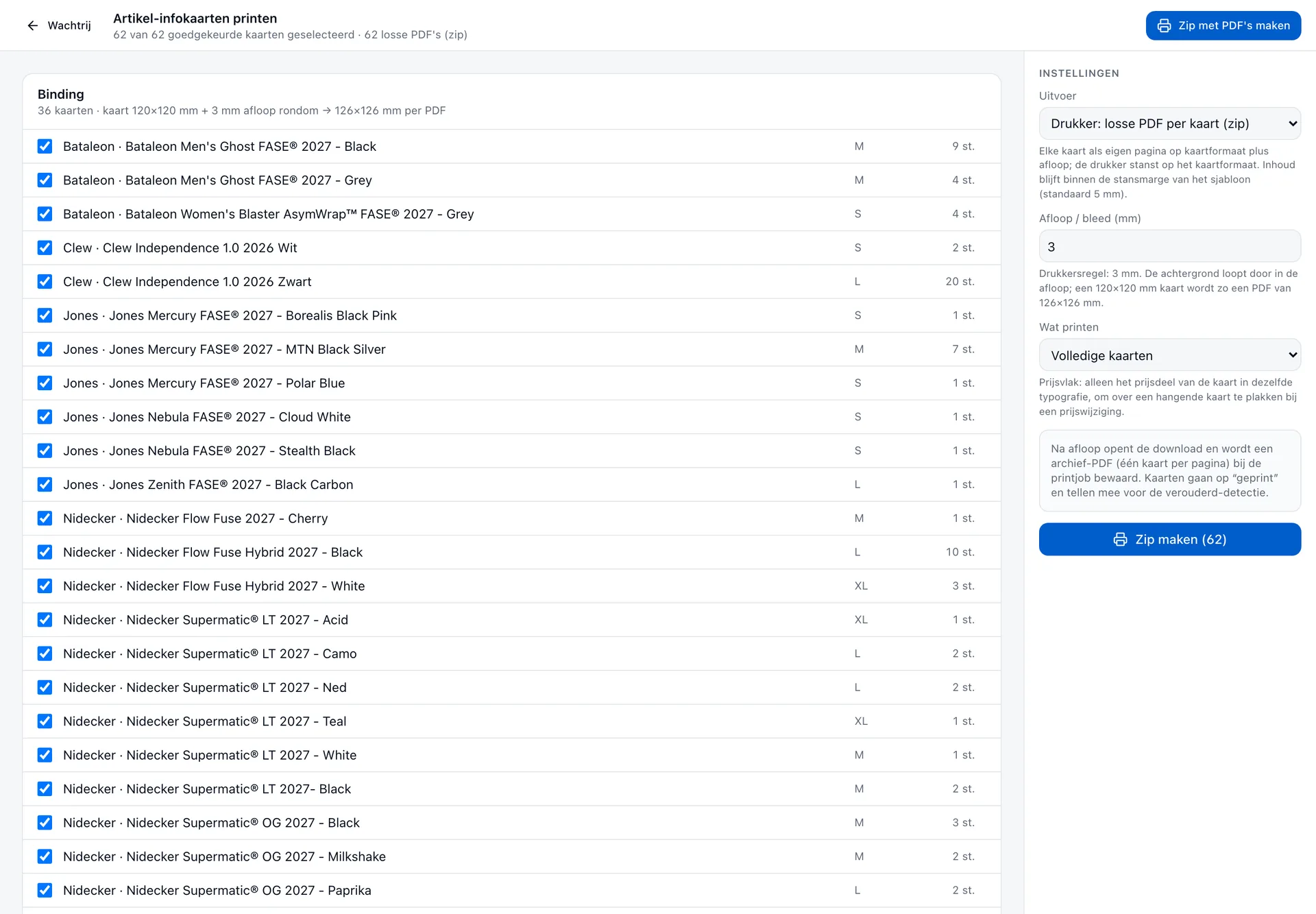
Task: Click size XL for Supermatic LT Acid
Action: click(861, 620)
